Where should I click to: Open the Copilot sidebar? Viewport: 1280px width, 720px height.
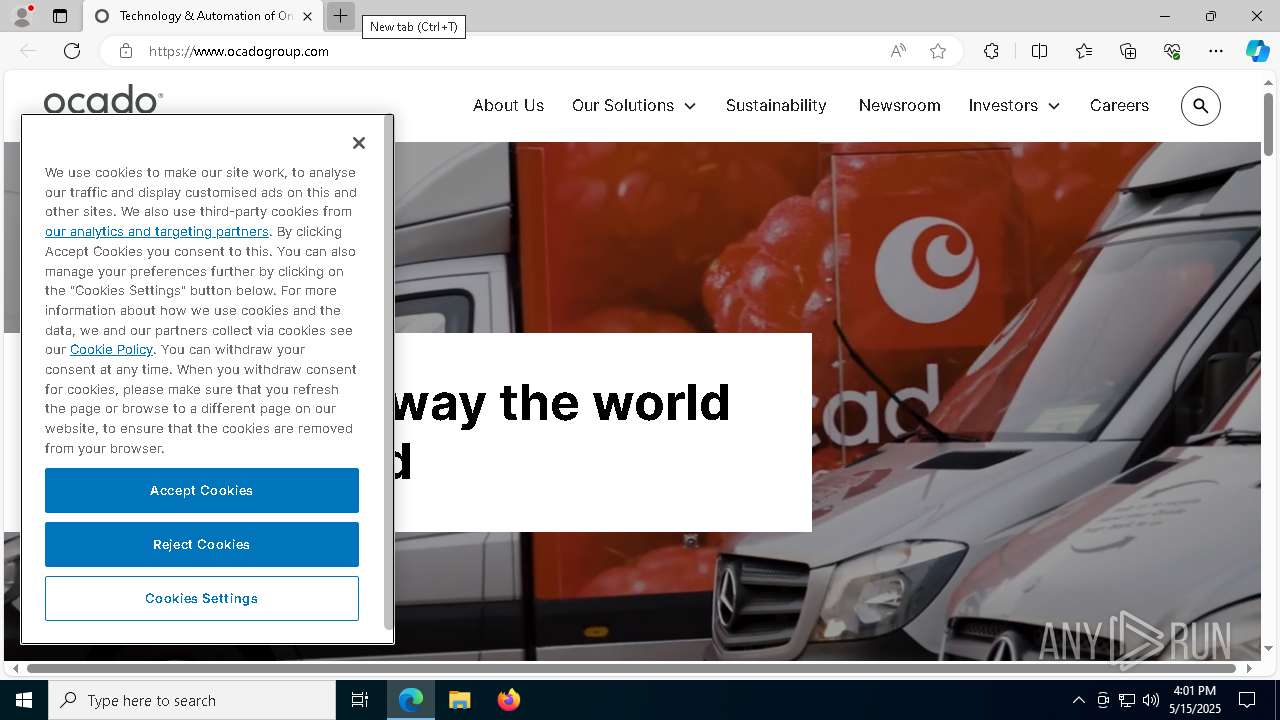1257,51
